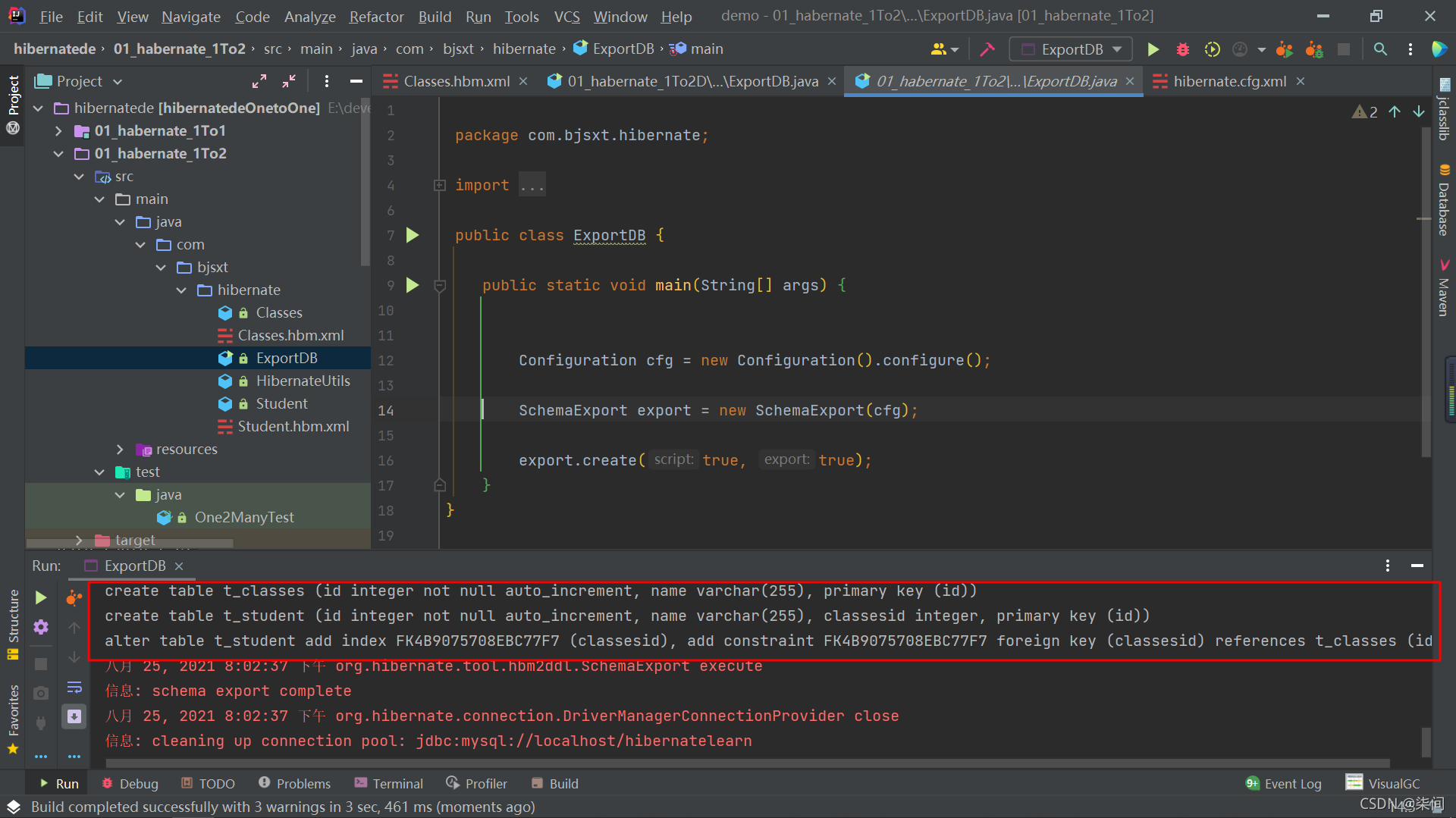Toggle the Structure tool window stripe

click(x=13, y=624)
